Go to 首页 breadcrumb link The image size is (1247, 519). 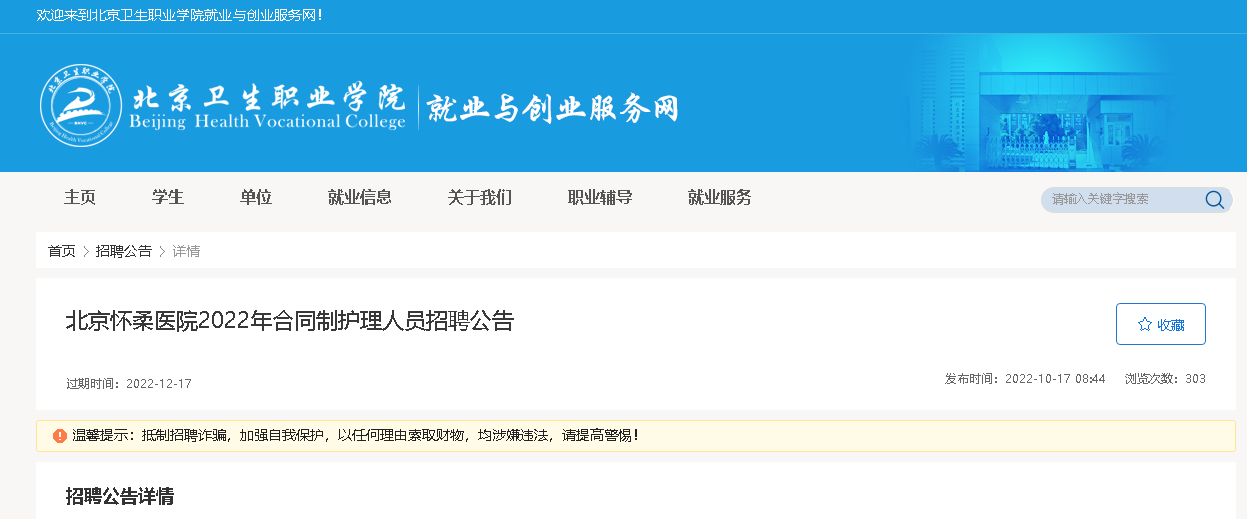(62, 251)
